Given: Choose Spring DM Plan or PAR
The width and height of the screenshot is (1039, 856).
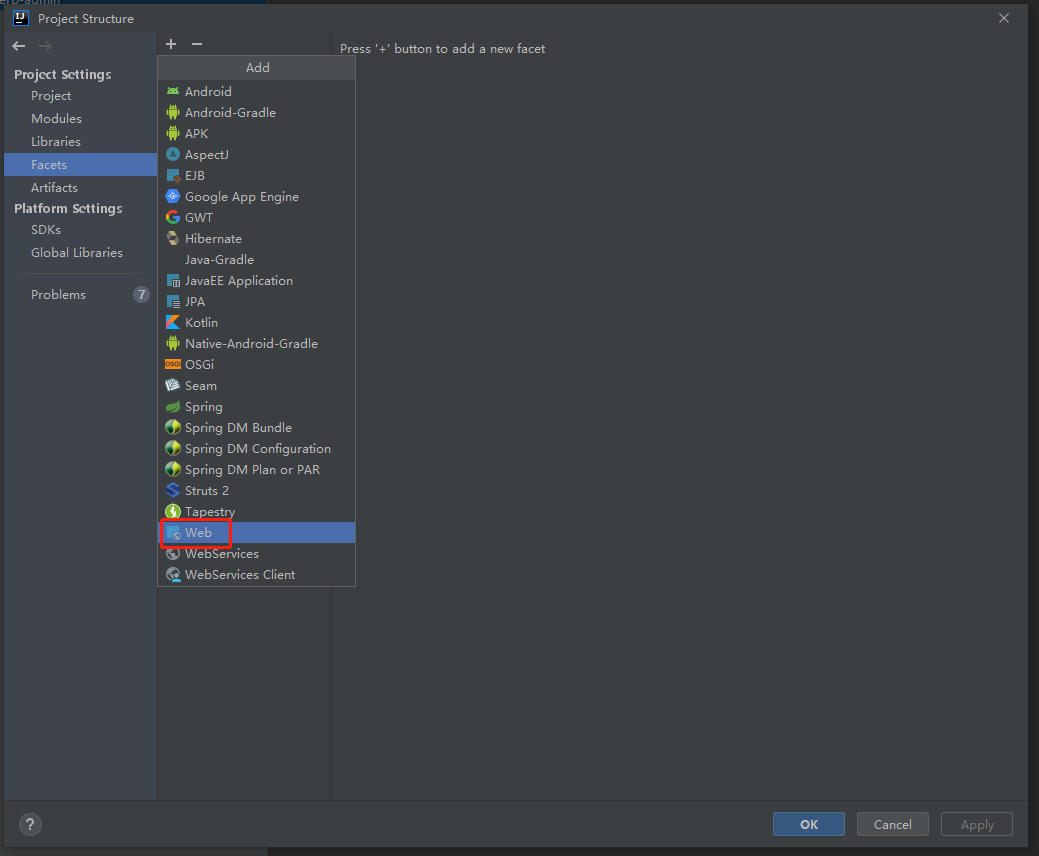Looking at the screenshot, I should (256, 470).
